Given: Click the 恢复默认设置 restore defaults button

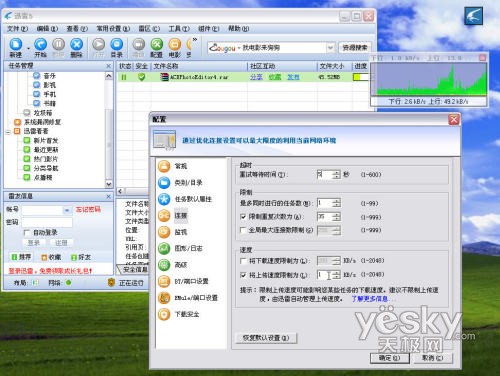Looking at the screenshot, I should pos(266,338).
